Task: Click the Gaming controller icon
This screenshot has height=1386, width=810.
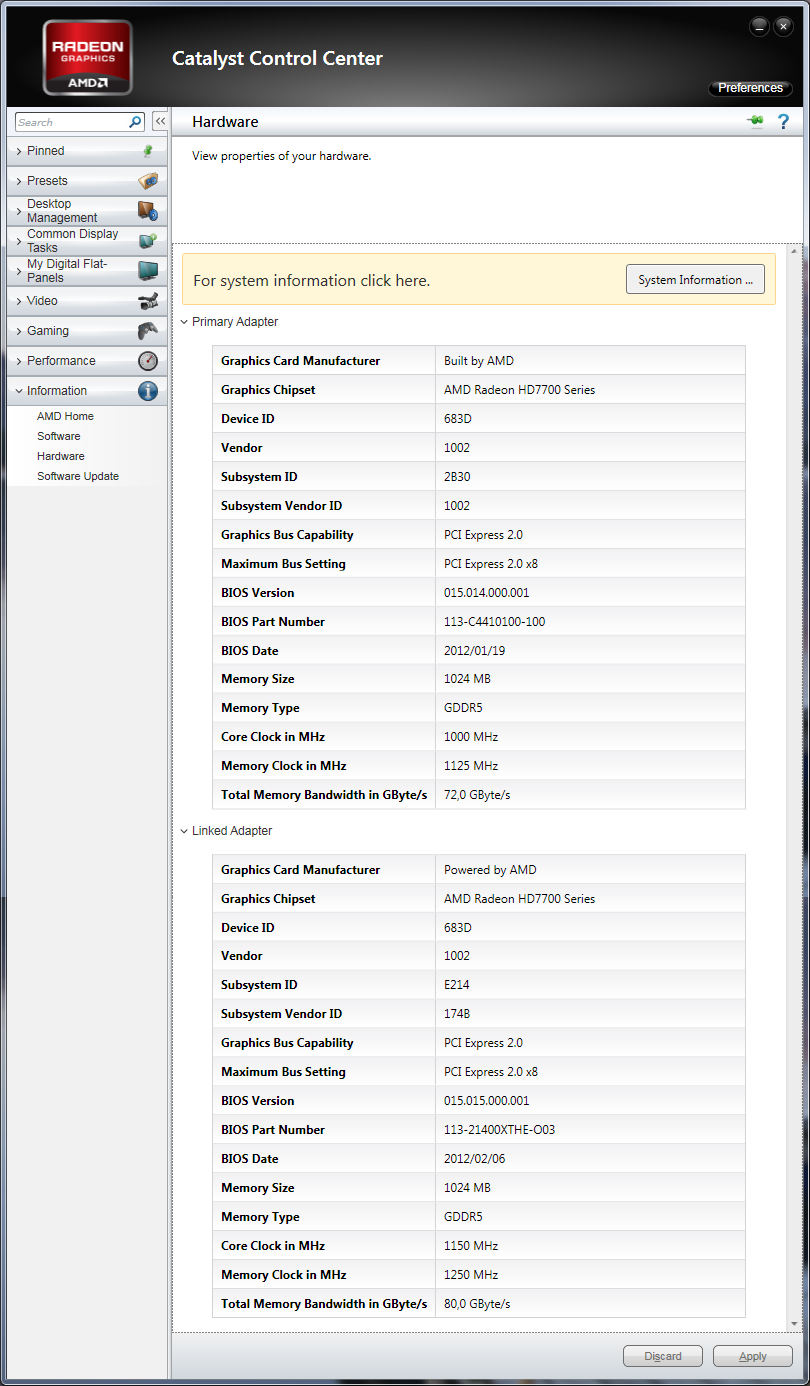Action: coord(148,331)
